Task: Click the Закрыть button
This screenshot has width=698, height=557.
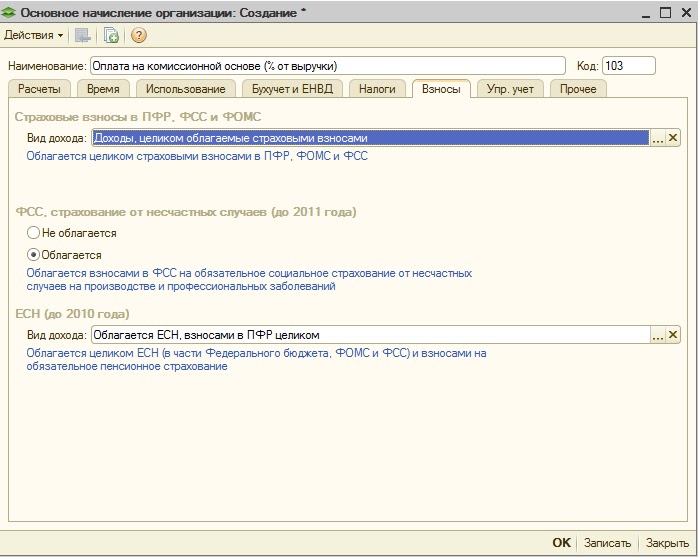Action: (x=667, y=543)
